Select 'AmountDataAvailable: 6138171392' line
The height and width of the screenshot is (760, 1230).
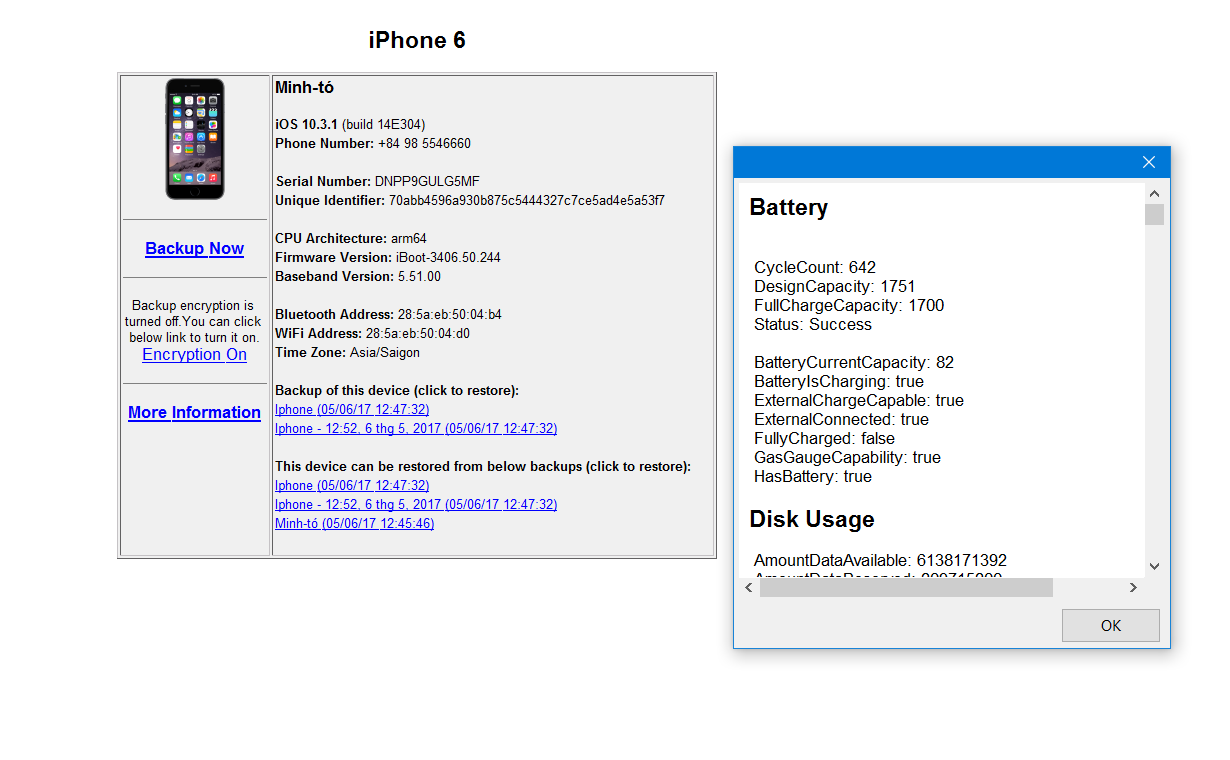(880, 560)
